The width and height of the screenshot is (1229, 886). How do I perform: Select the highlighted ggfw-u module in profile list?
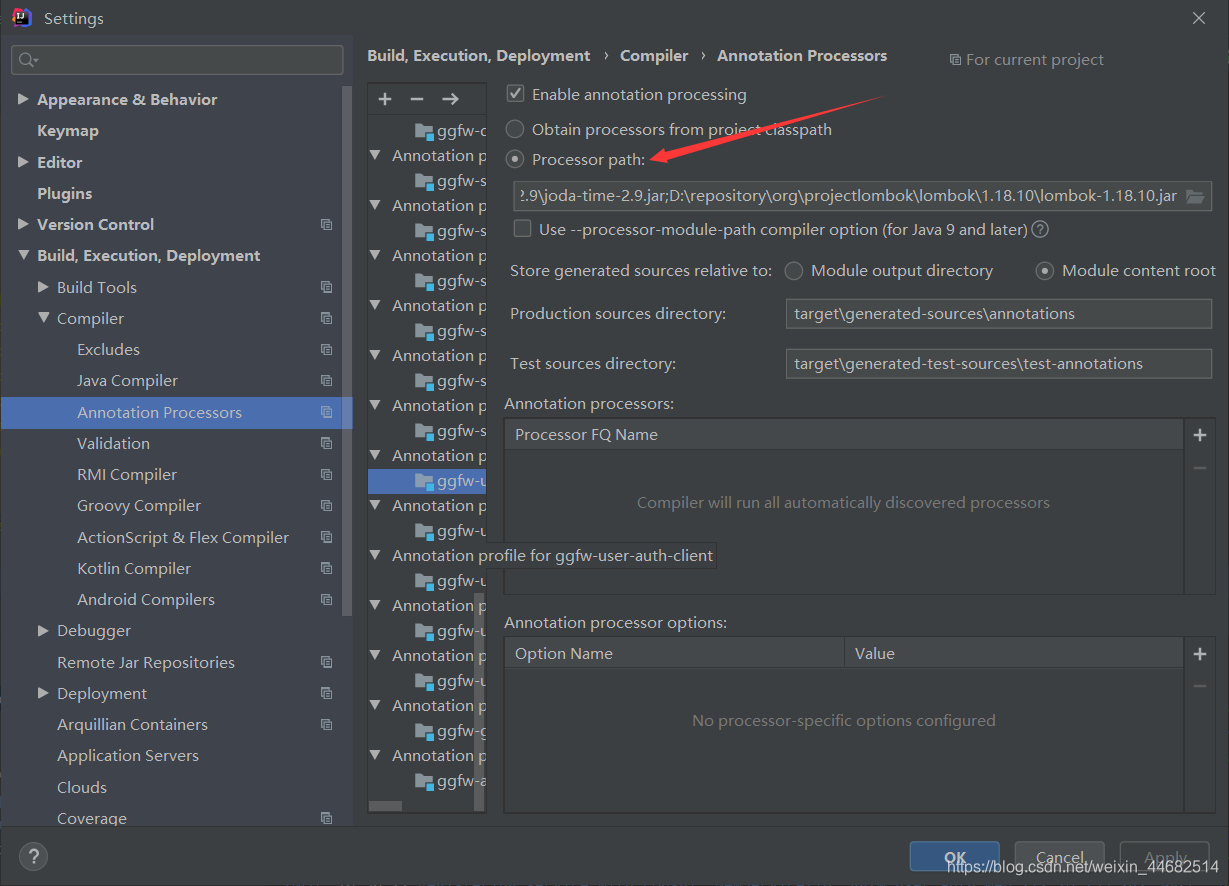click(x=427, y=481)
